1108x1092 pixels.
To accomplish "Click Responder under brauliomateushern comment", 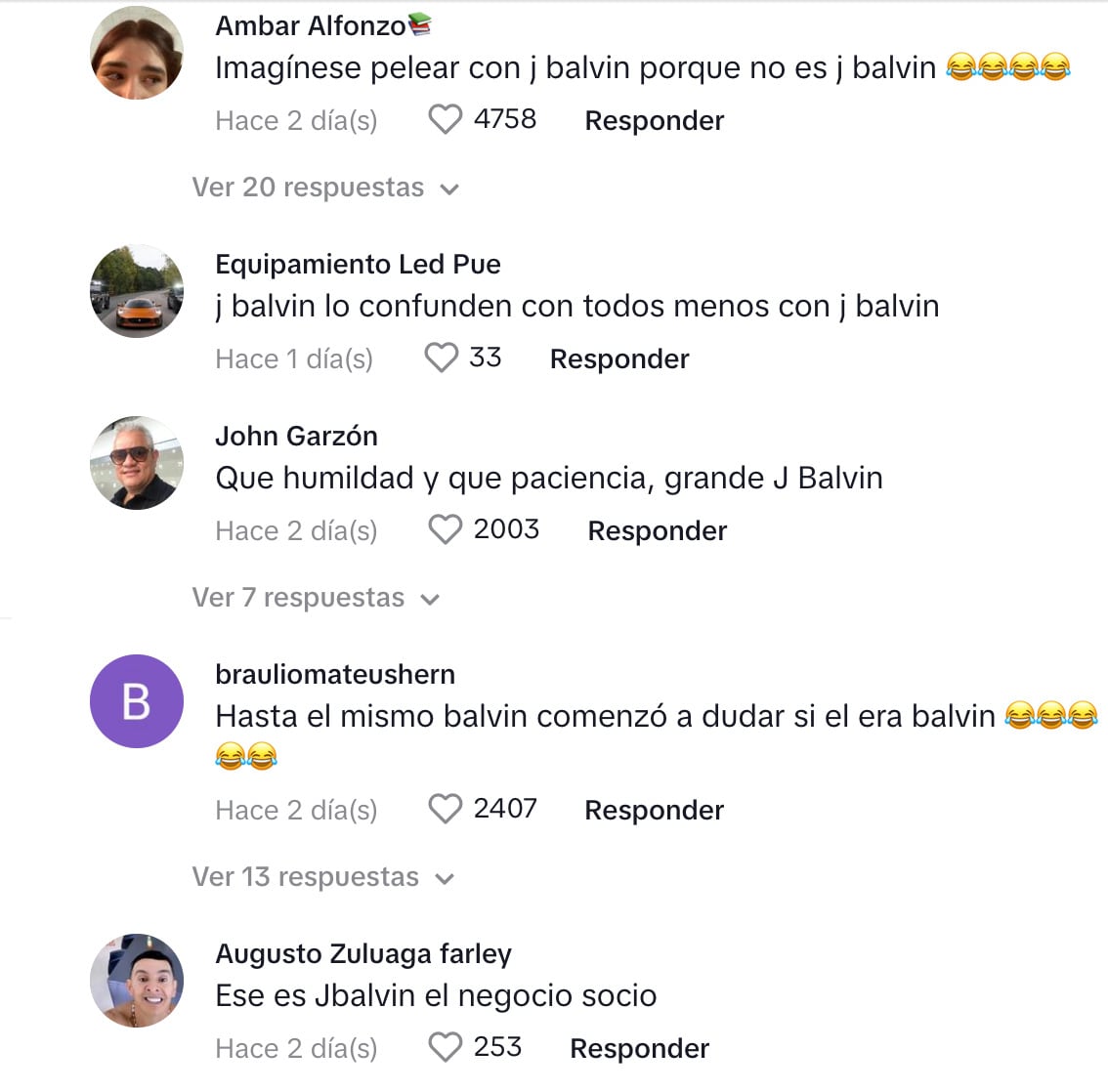I will [x=655, y=810].
